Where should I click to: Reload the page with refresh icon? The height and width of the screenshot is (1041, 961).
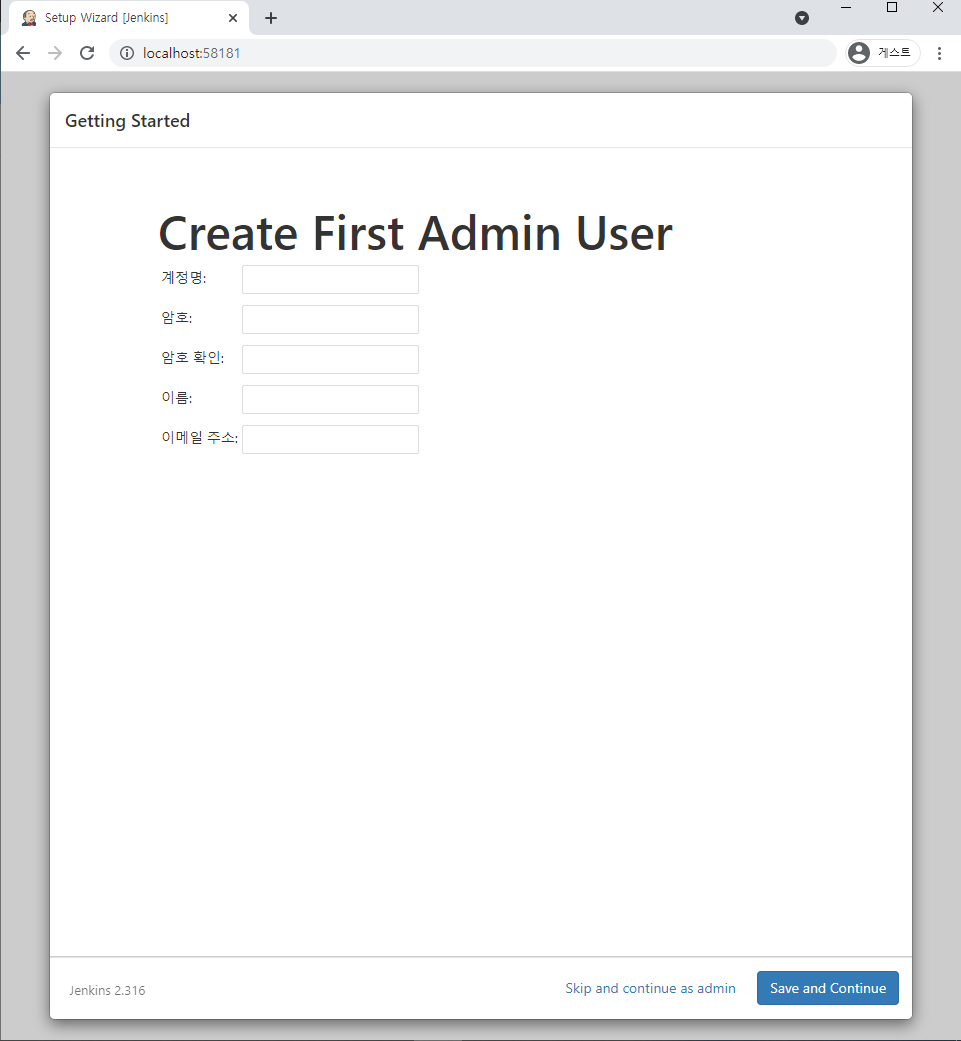87,53
